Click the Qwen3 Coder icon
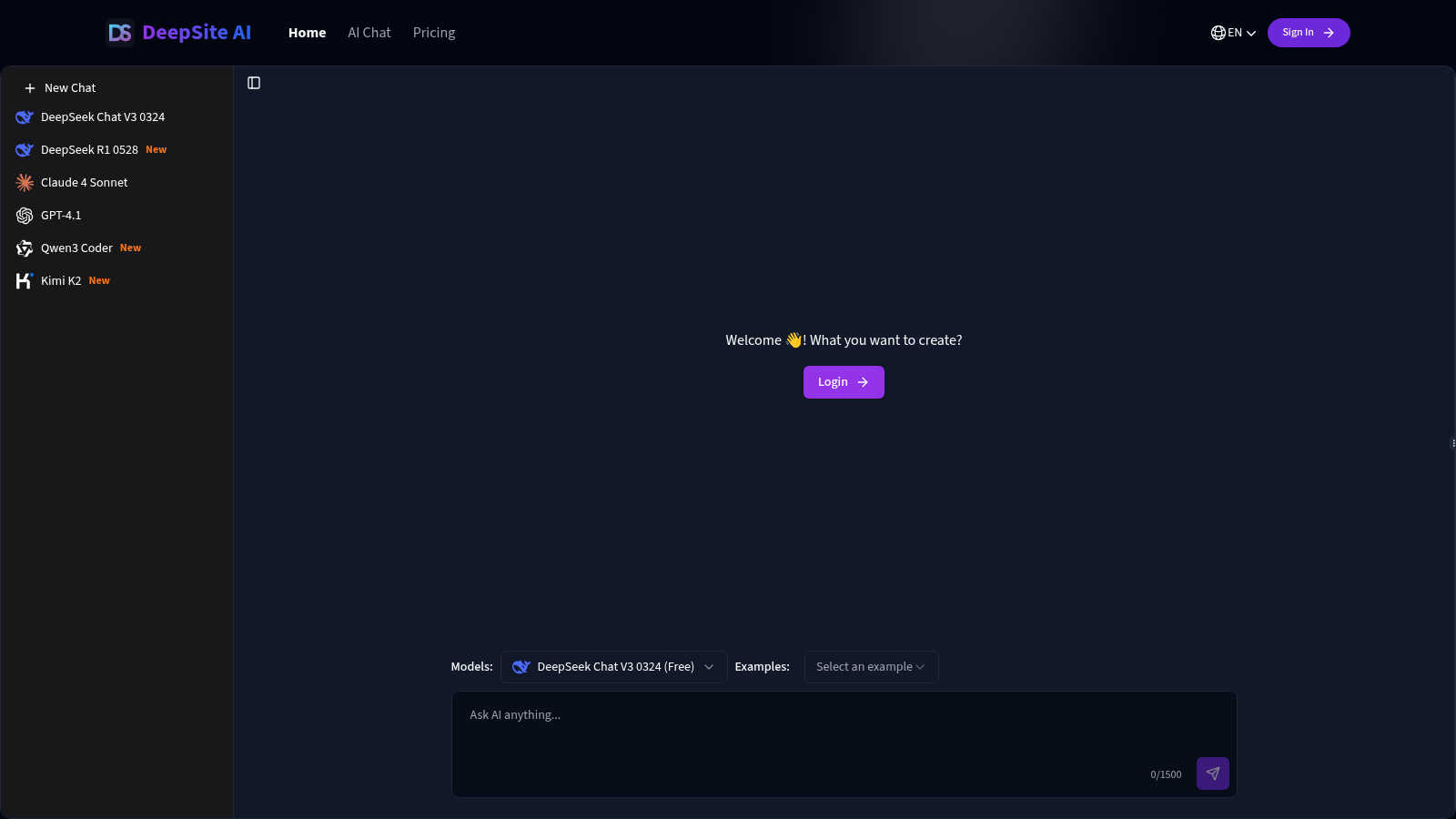This screenshot has width=1456, height=819. [25, 248]
